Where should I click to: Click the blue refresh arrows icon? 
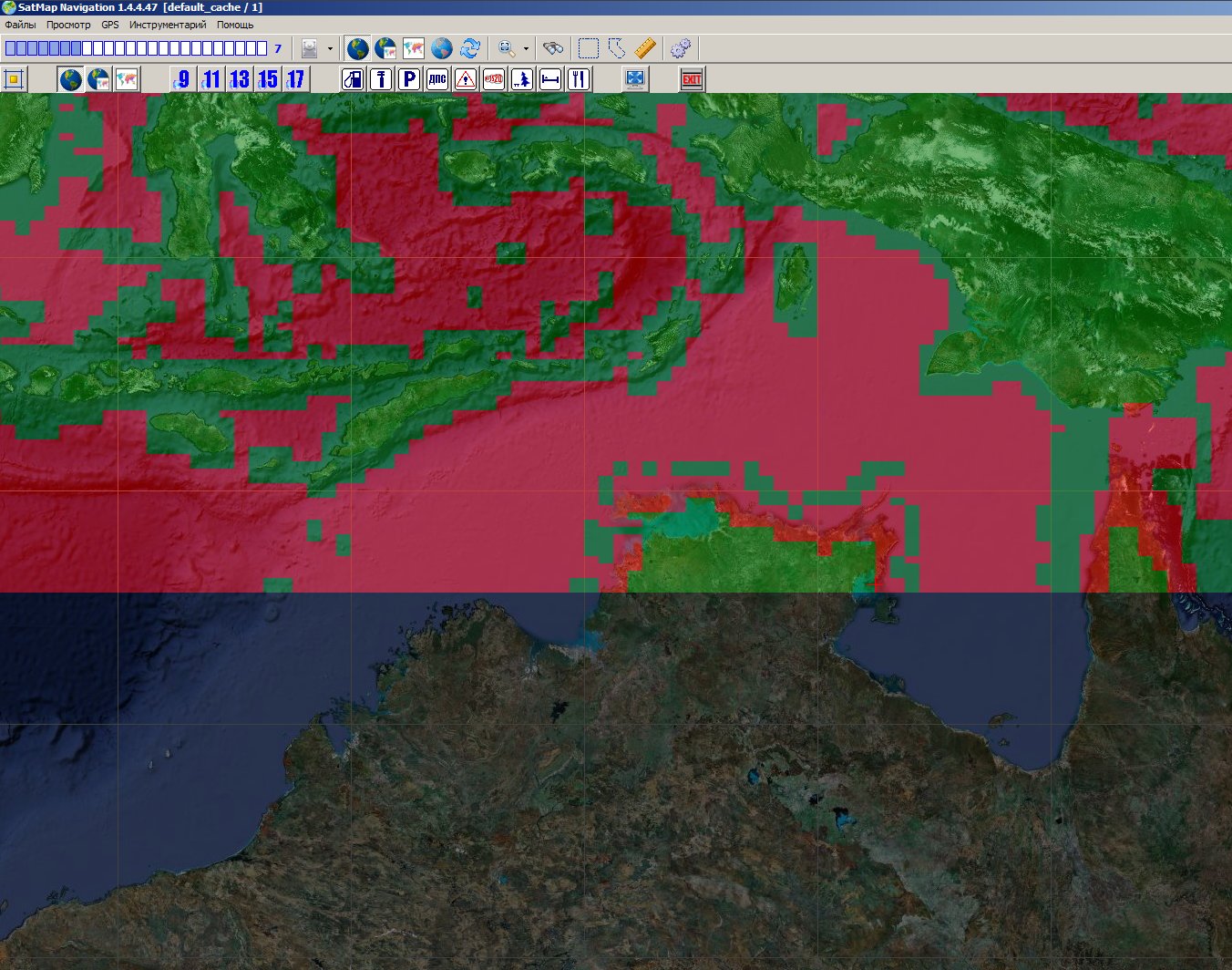point(470,48)
